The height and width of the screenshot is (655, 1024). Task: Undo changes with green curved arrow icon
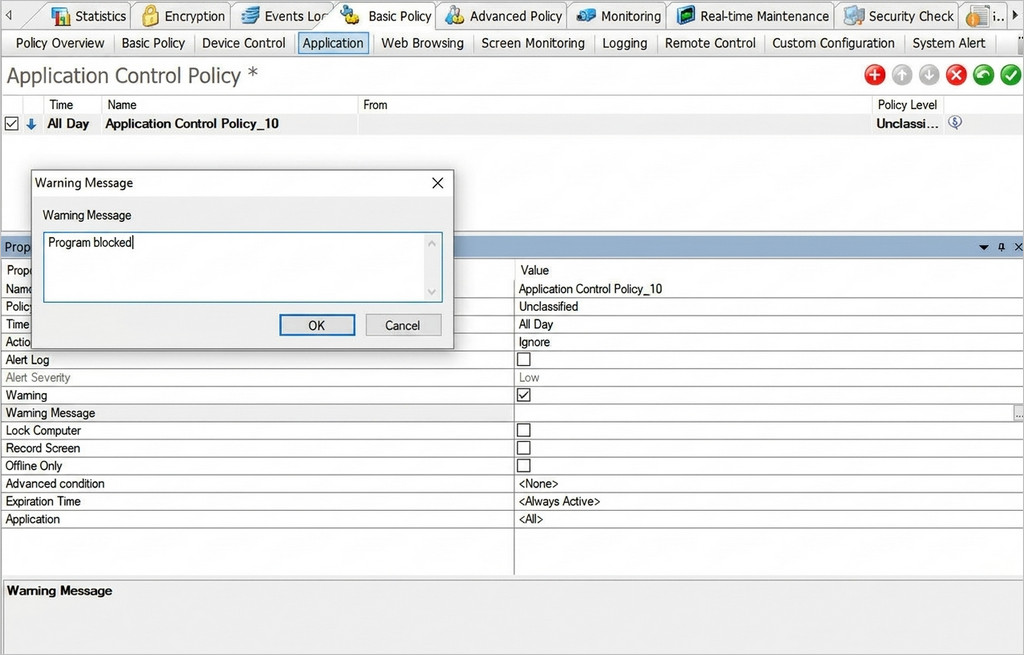tap(984, 75)
